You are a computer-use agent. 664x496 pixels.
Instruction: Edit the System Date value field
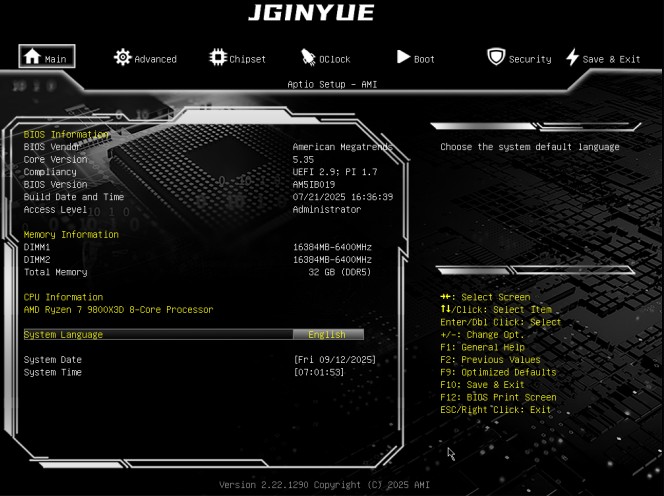[335, 360]
